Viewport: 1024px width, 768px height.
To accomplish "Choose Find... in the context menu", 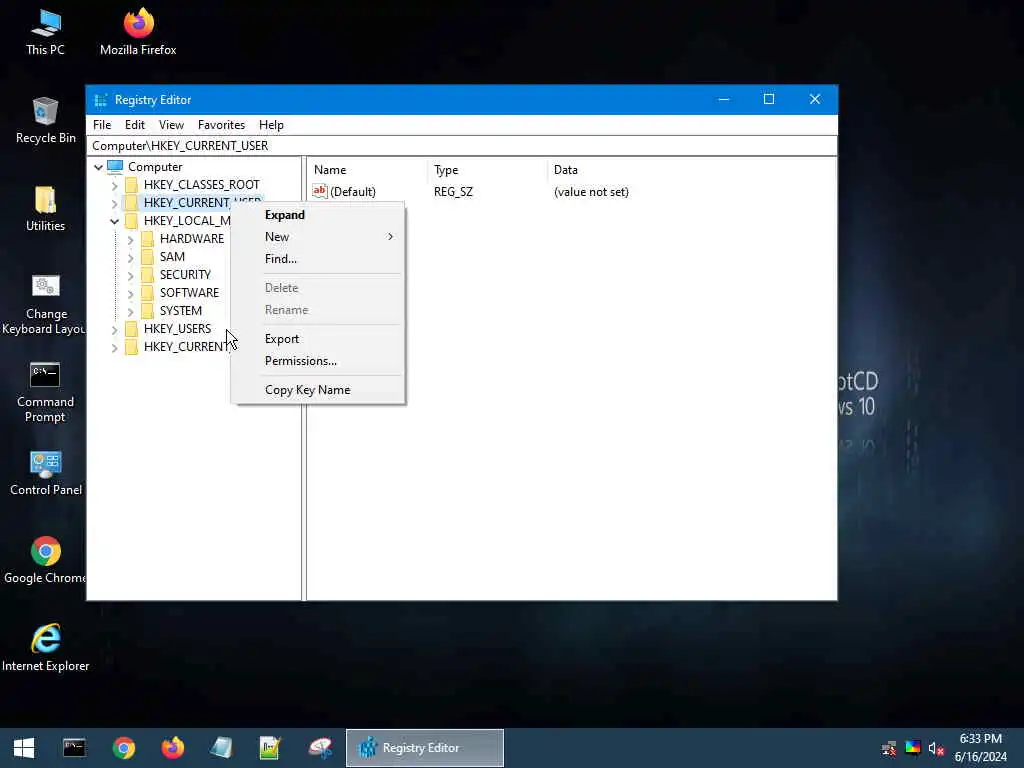I will point(318,259).
